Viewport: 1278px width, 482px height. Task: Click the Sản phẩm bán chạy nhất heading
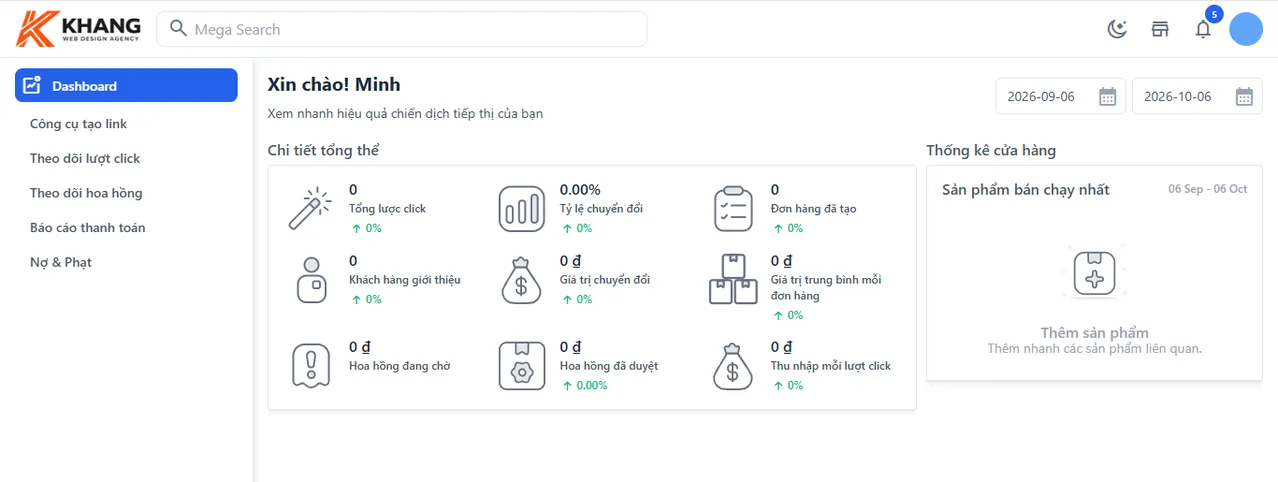click(x=1026, y=189)
